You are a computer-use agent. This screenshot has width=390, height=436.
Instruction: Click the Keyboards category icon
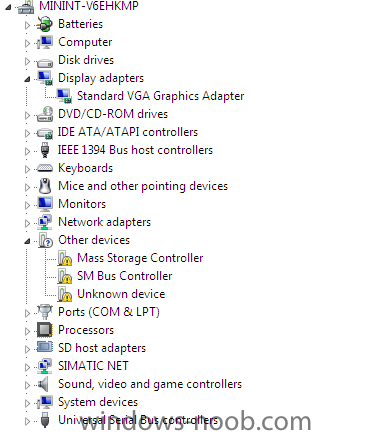[x=45, y=168]
